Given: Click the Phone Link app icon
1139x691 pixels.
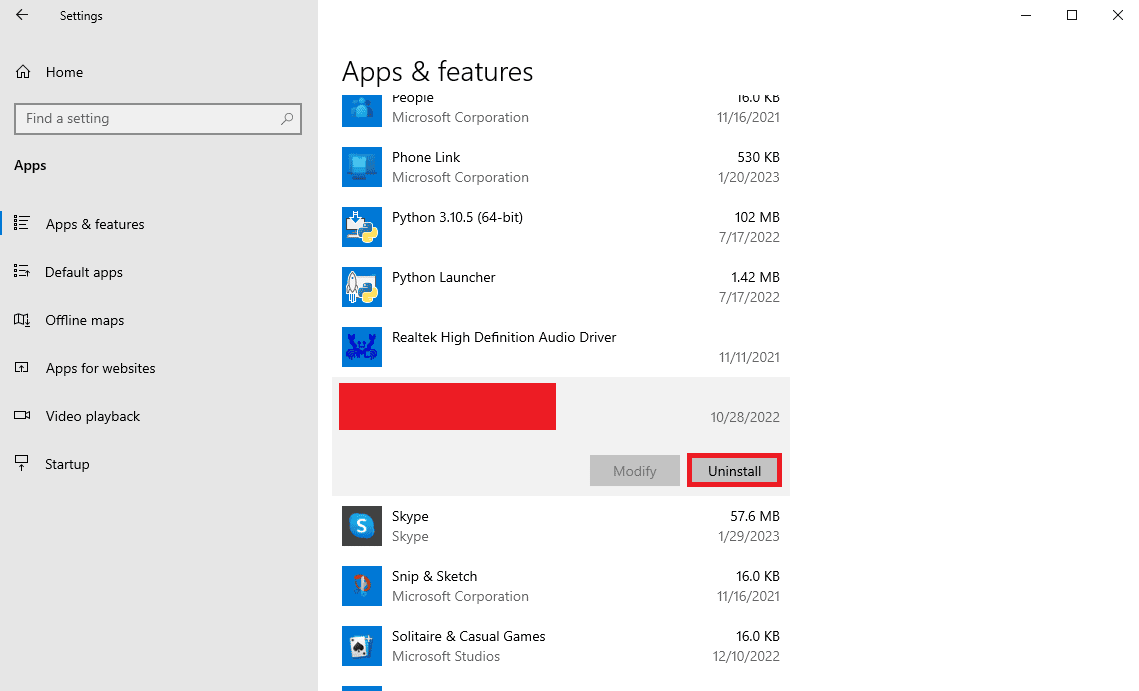Looking at the screenshot, I should [361, 167].
